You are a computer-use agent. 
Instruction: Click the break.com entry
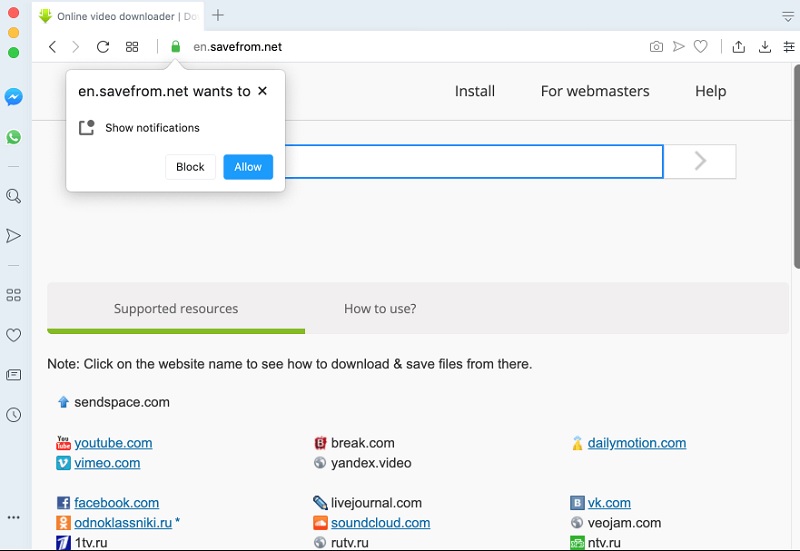363,443
